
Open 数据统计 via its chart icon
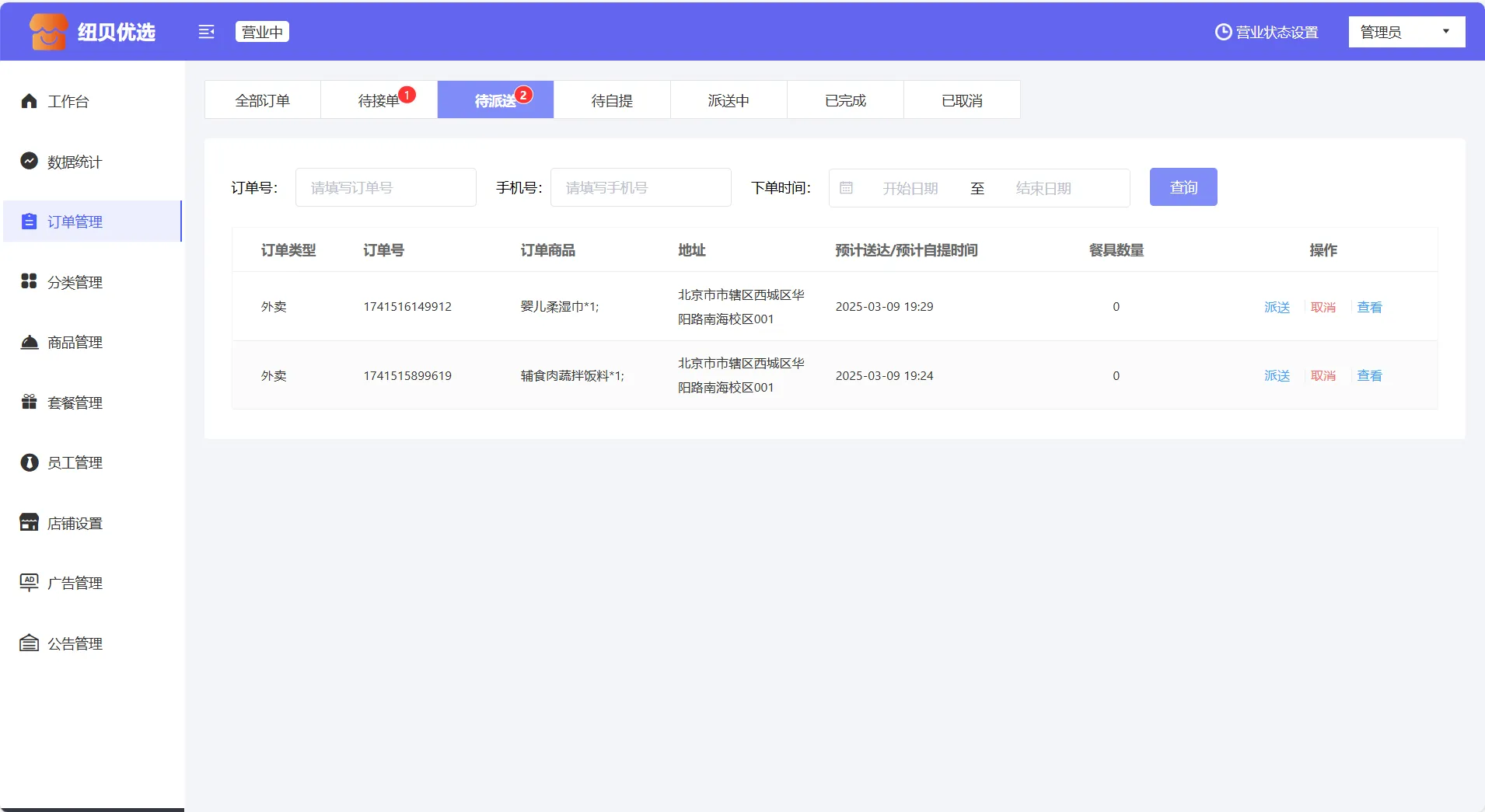29,161
